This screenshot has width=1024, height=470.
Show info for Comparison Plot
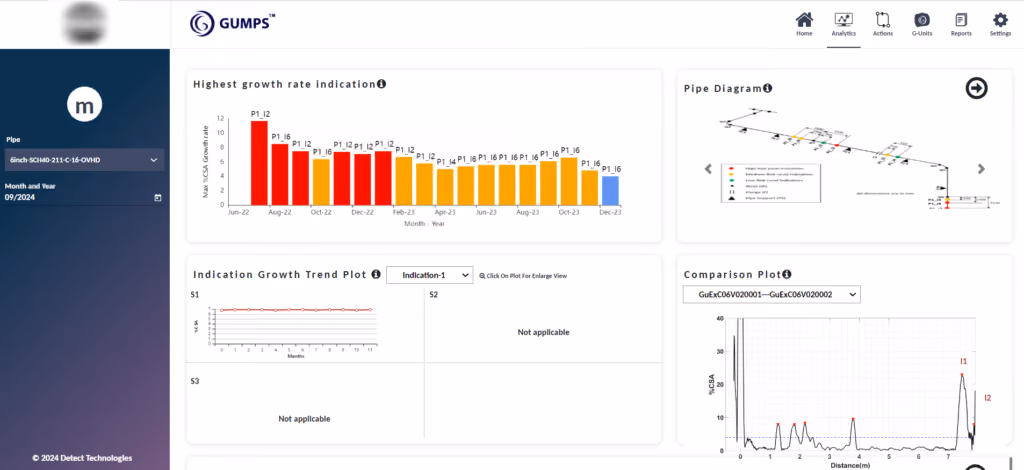pos(787,274)
